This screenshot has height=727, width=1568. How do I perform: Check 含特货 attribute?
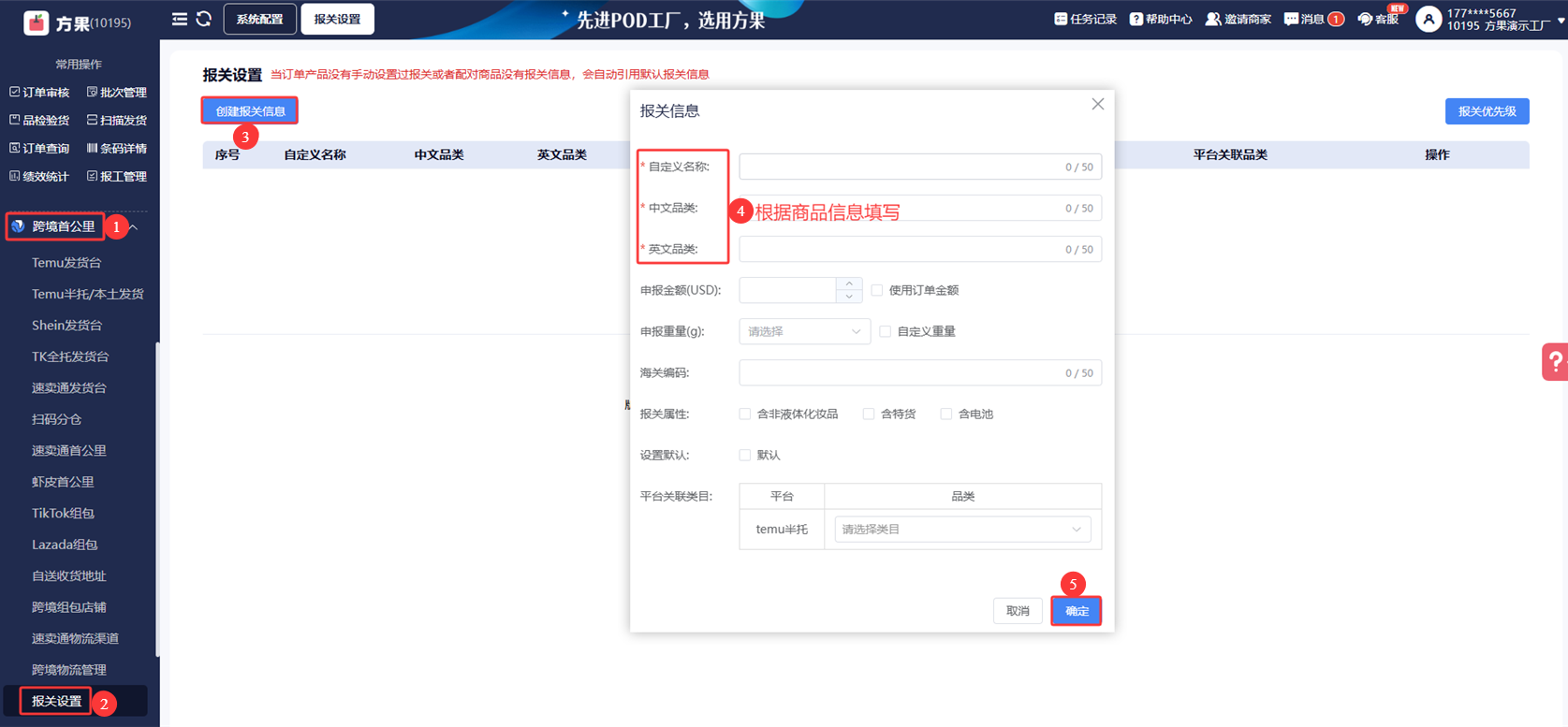coord(869,414)
